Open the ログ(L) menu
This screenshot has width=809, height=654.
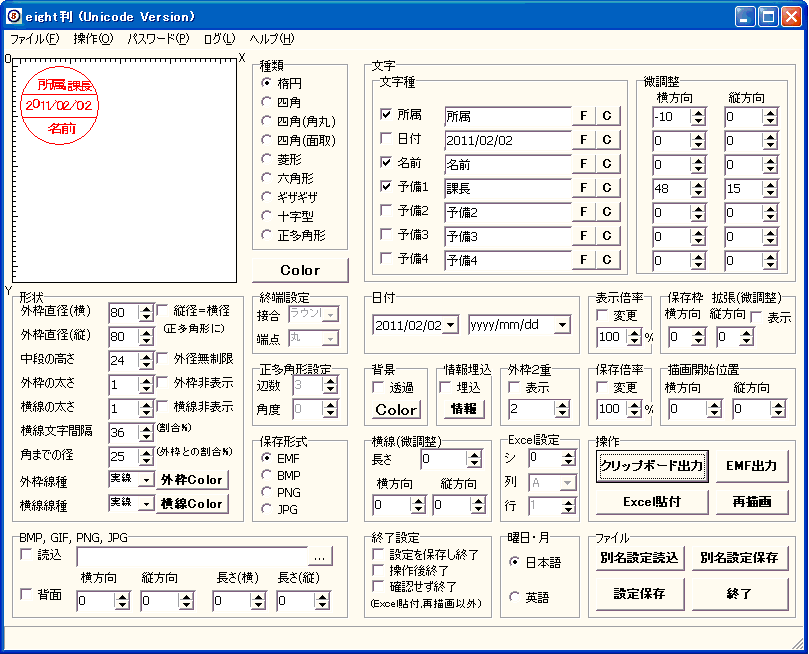pos(219,39)
